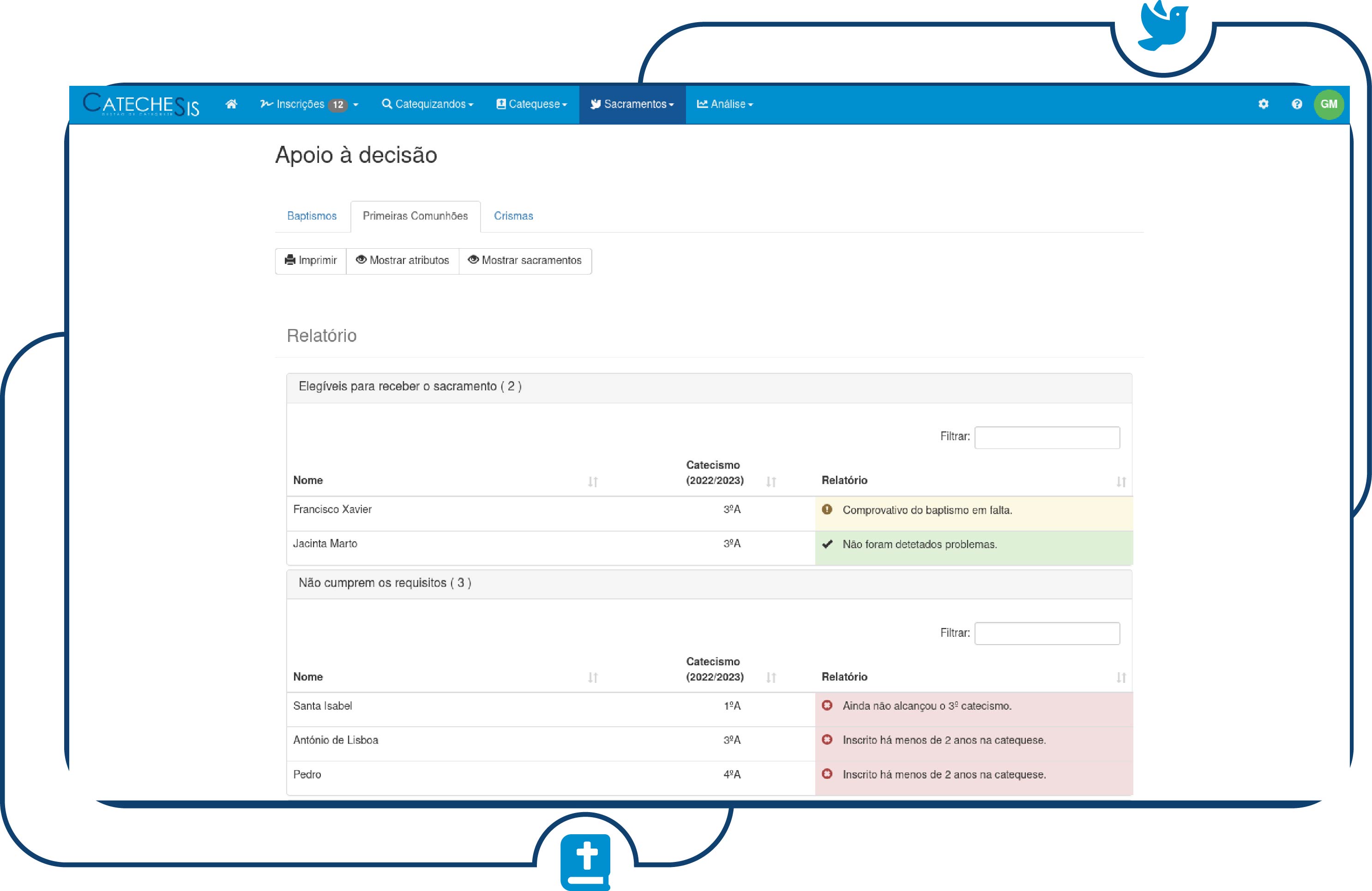
Task: Click the help question mark icon
Action: [x=1296, y=104]
